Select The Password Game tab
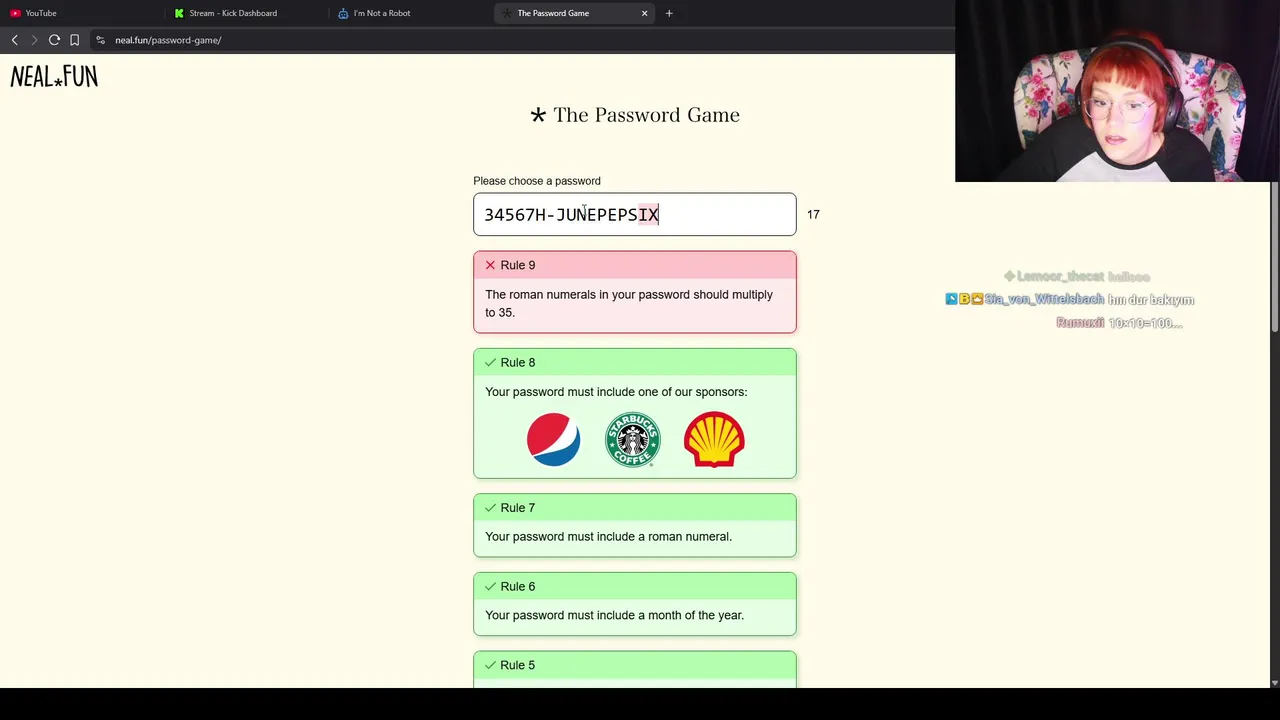The height and width of the screenshot is (720, 1280). [575, 13]
